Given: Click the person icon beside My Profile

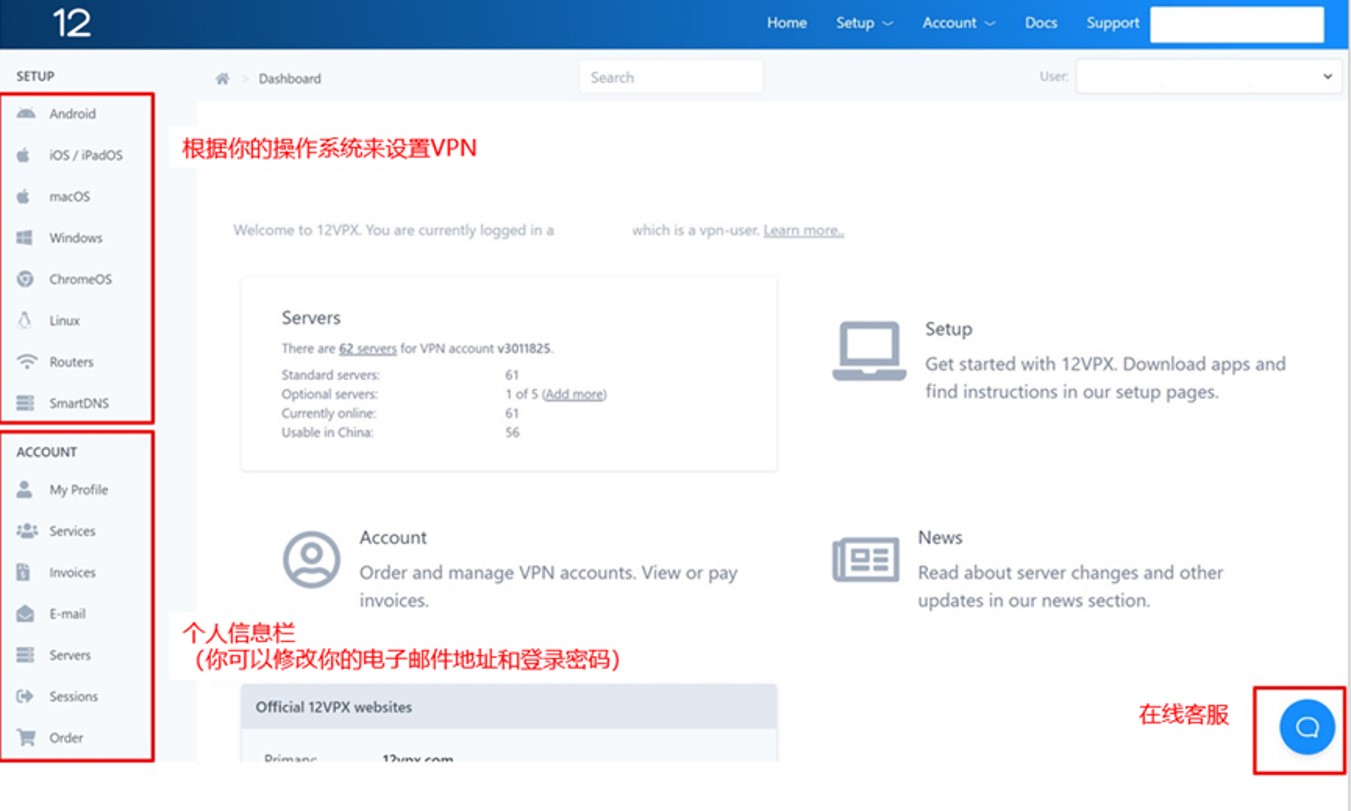Looking at the screenshot, I should (25, 489).
